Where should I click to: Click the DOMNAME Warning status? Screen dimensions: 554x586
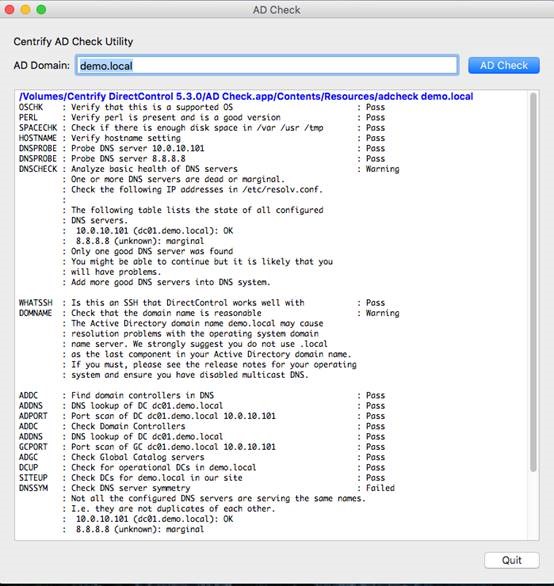coord(382,313)
